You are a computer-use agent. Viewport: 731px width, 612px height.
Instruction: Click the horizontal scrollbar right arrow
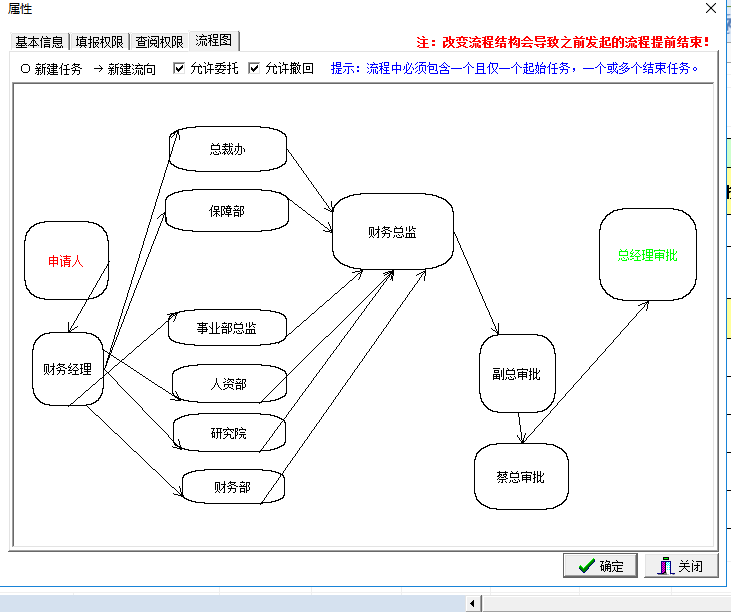pyautogui.click(x=474, y=603)
